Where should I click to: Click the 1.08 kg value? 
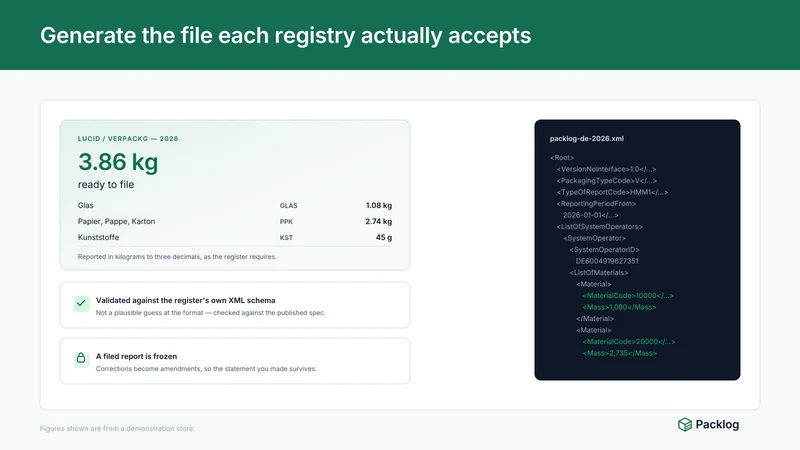point(379,205)
